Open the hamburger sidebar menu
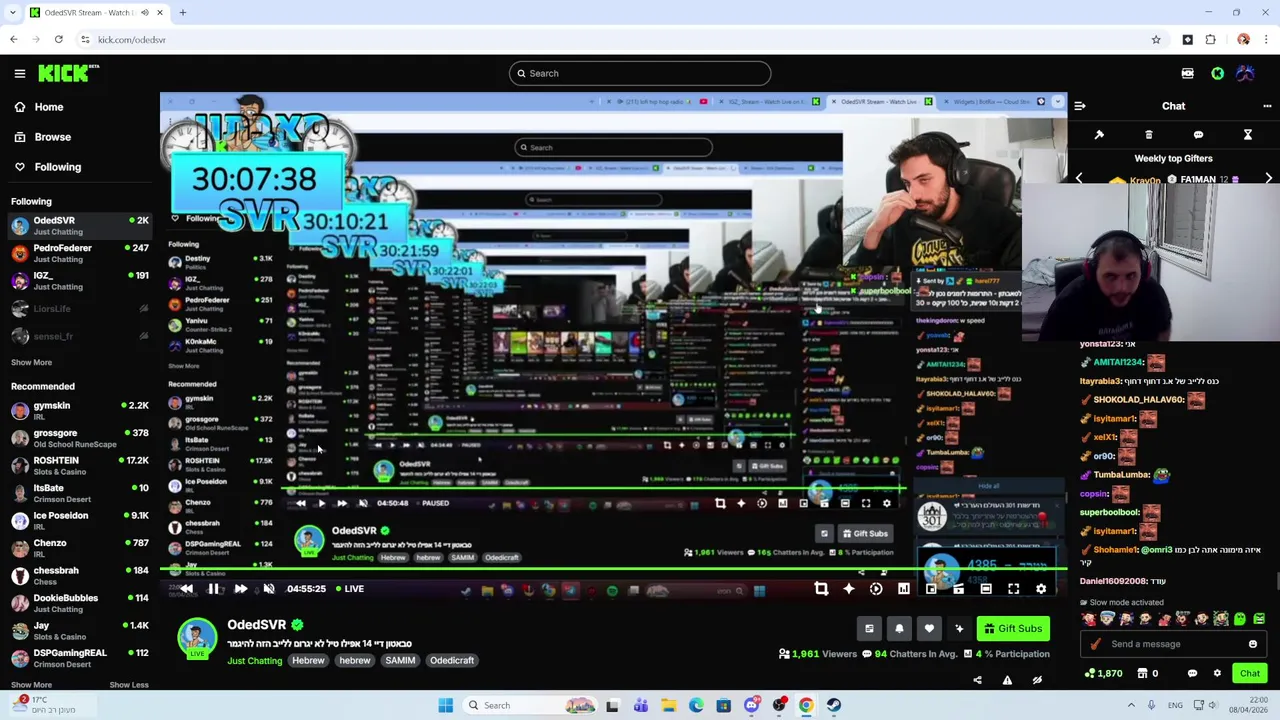The width and height of the screenshot is (1280, 720). (x=19, y=73)
